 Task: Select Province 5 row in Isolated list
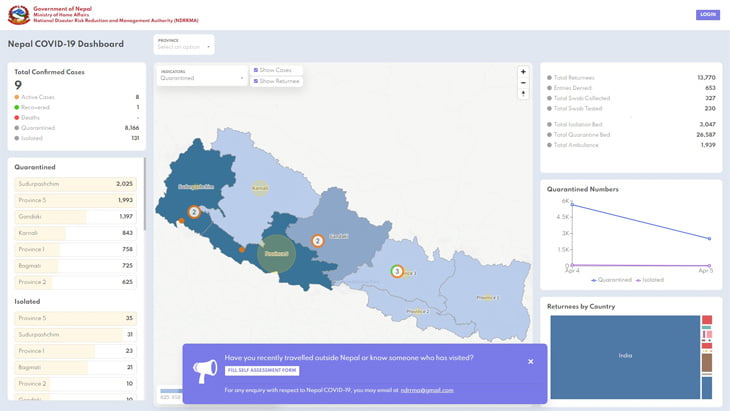pos(76,318)
